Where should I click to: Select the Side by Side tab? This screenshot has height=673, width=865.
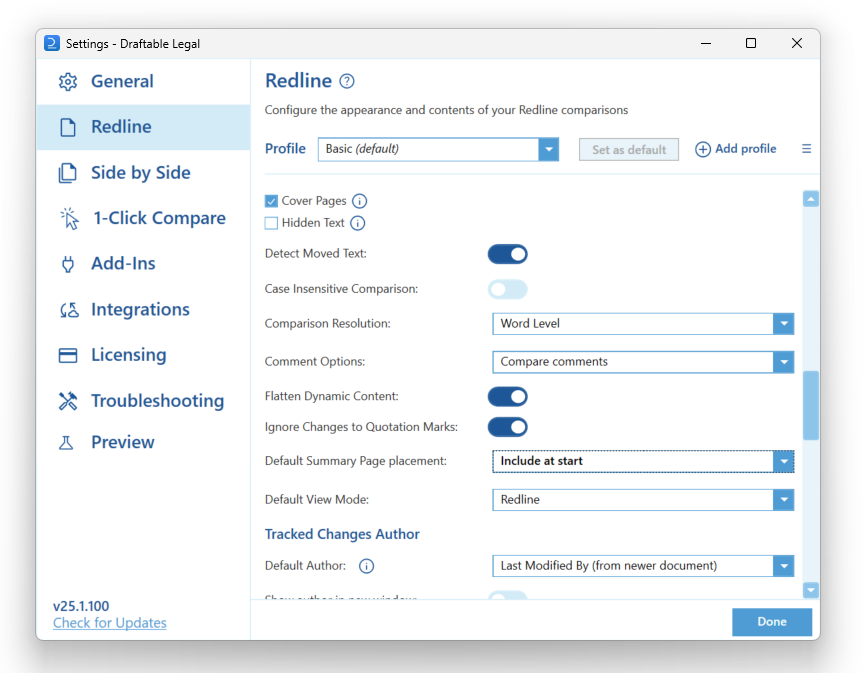point(143,173)
